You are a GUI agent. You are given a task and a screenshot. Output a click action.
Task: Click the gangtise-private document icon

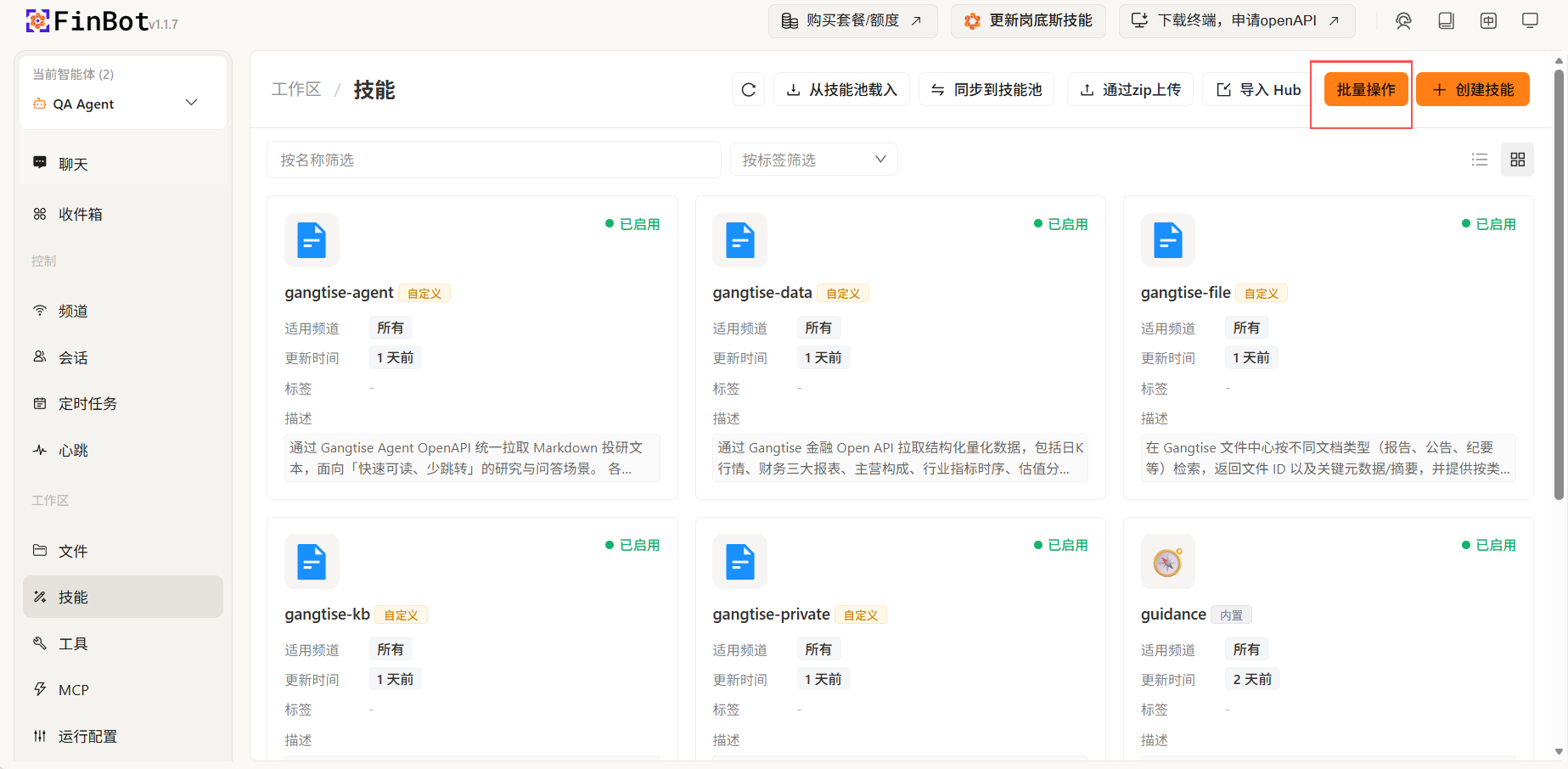click(739, 561)
